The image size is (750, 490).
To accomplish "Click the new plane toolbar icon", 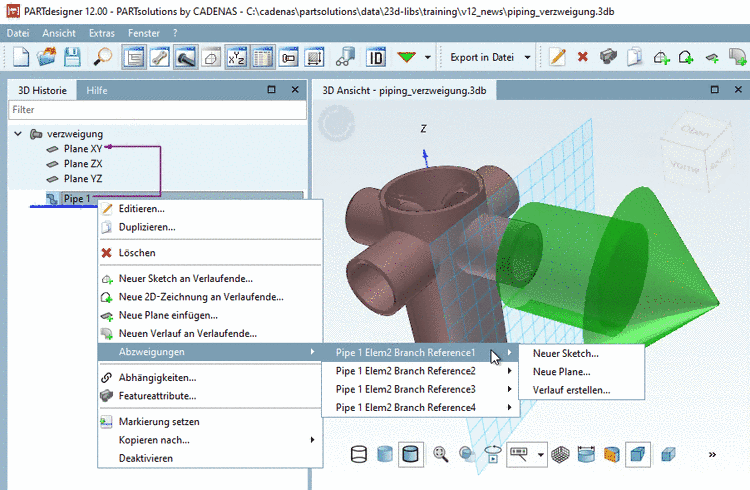I will click(712, 58).
